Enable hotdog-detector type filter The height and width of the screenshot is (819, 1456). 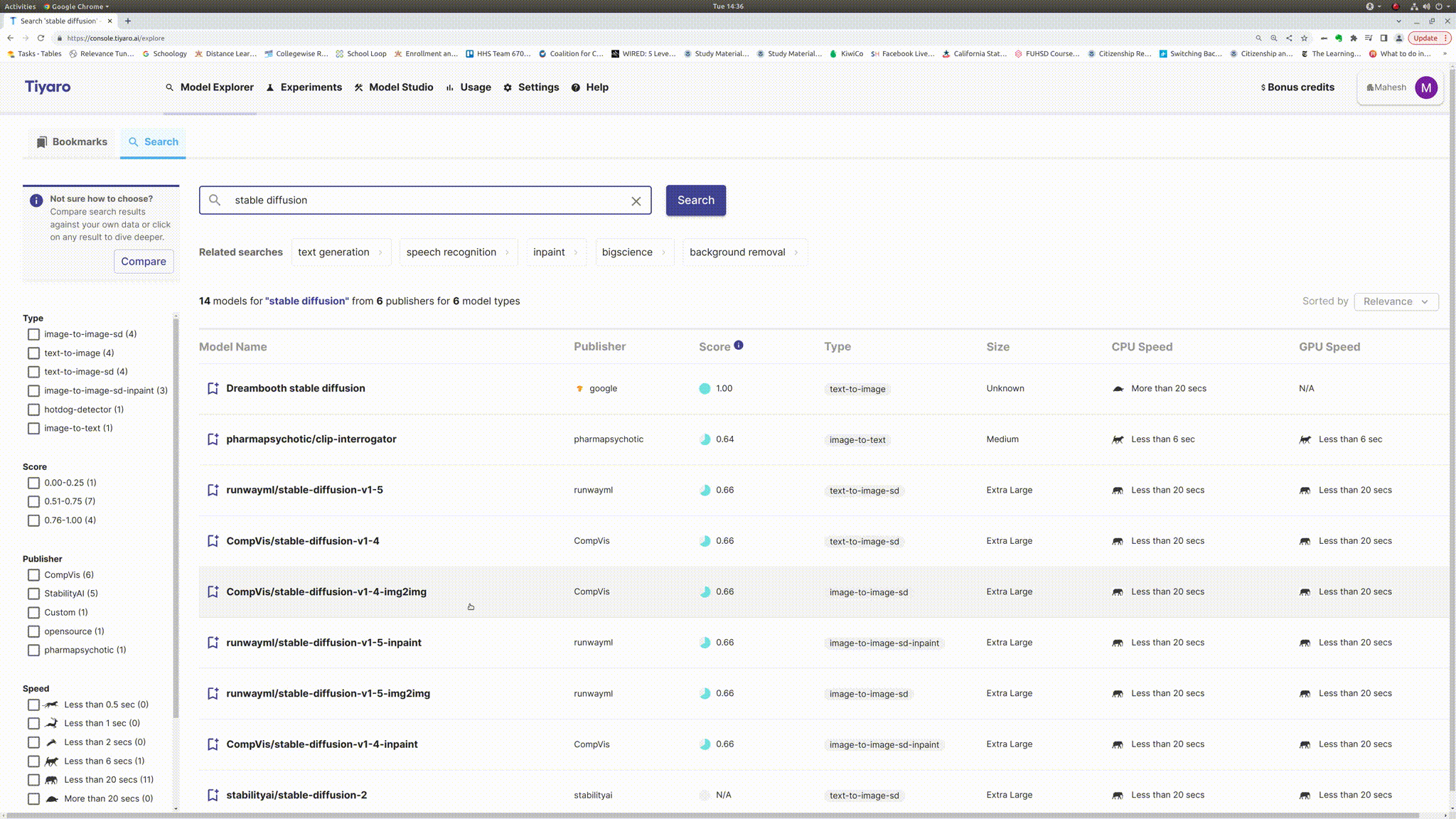[x=33, y=409]
